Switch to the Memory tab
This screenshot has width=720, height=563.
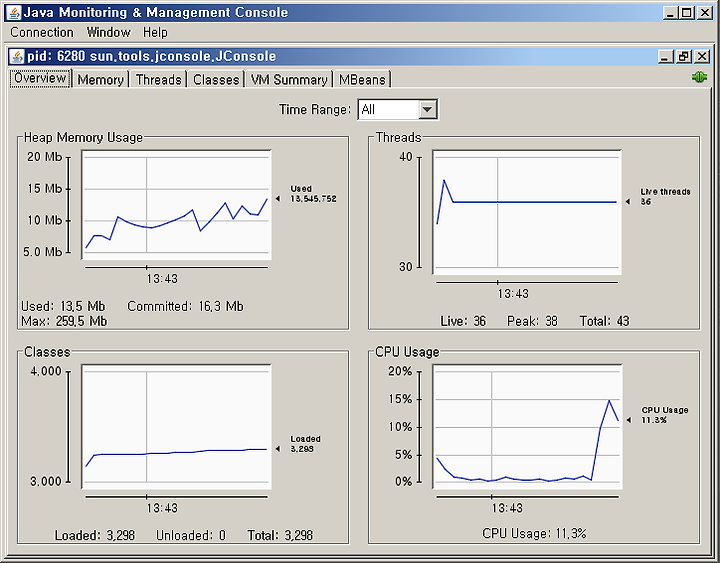tap(101, 79)
